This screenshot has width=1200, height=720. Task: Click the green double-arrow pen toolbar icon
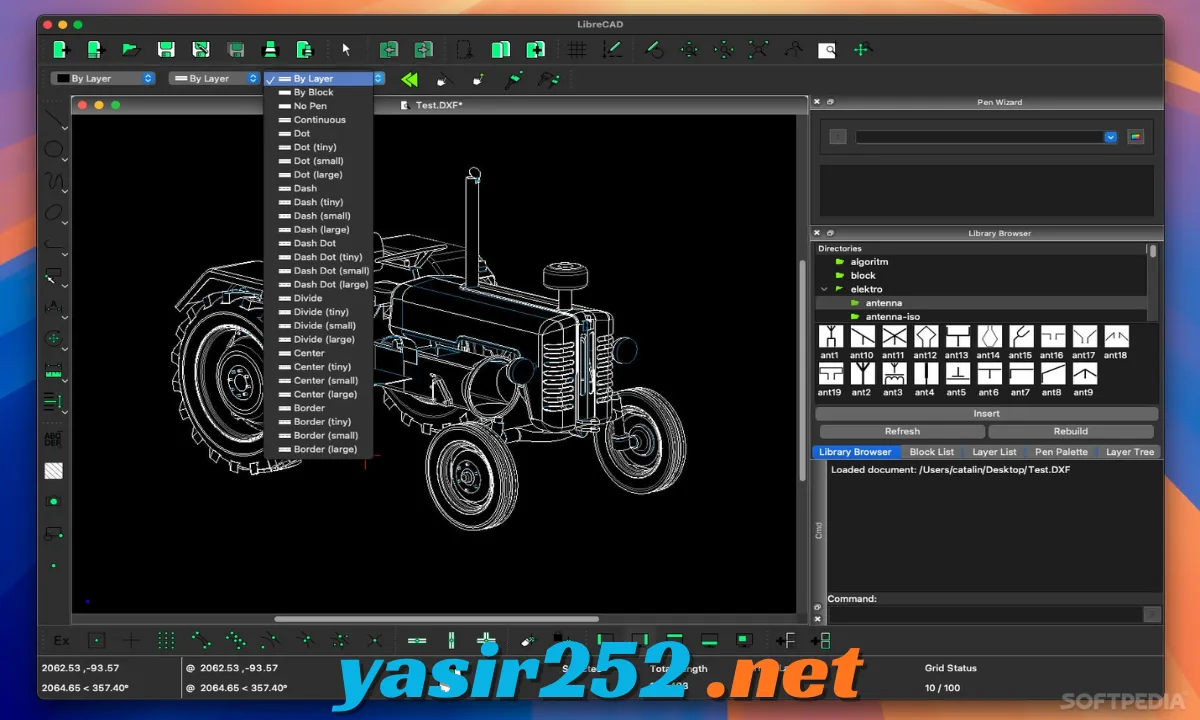(x=408, y=78)
